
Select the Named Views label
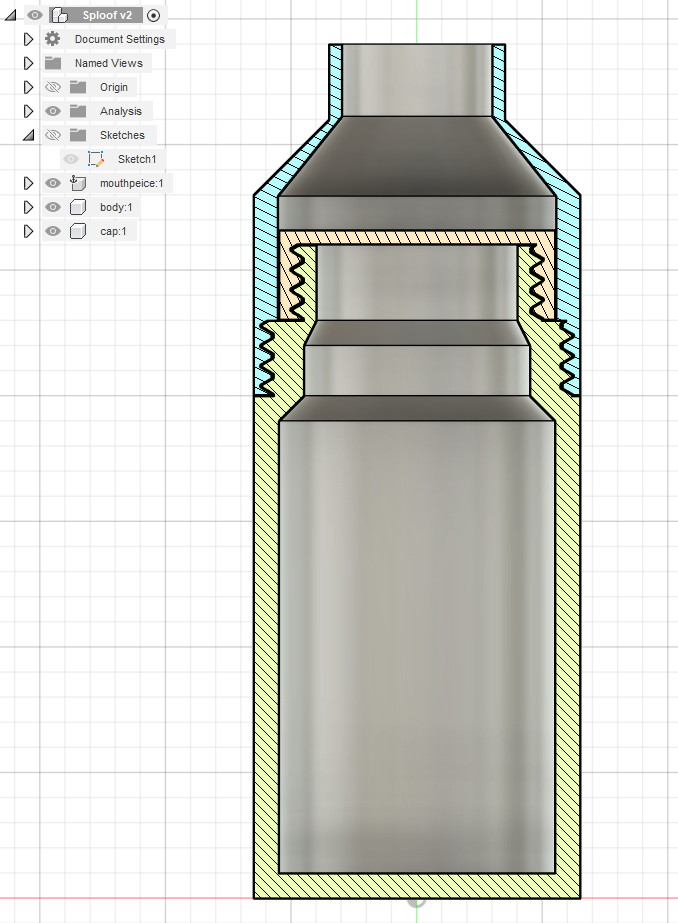[108, 63]
